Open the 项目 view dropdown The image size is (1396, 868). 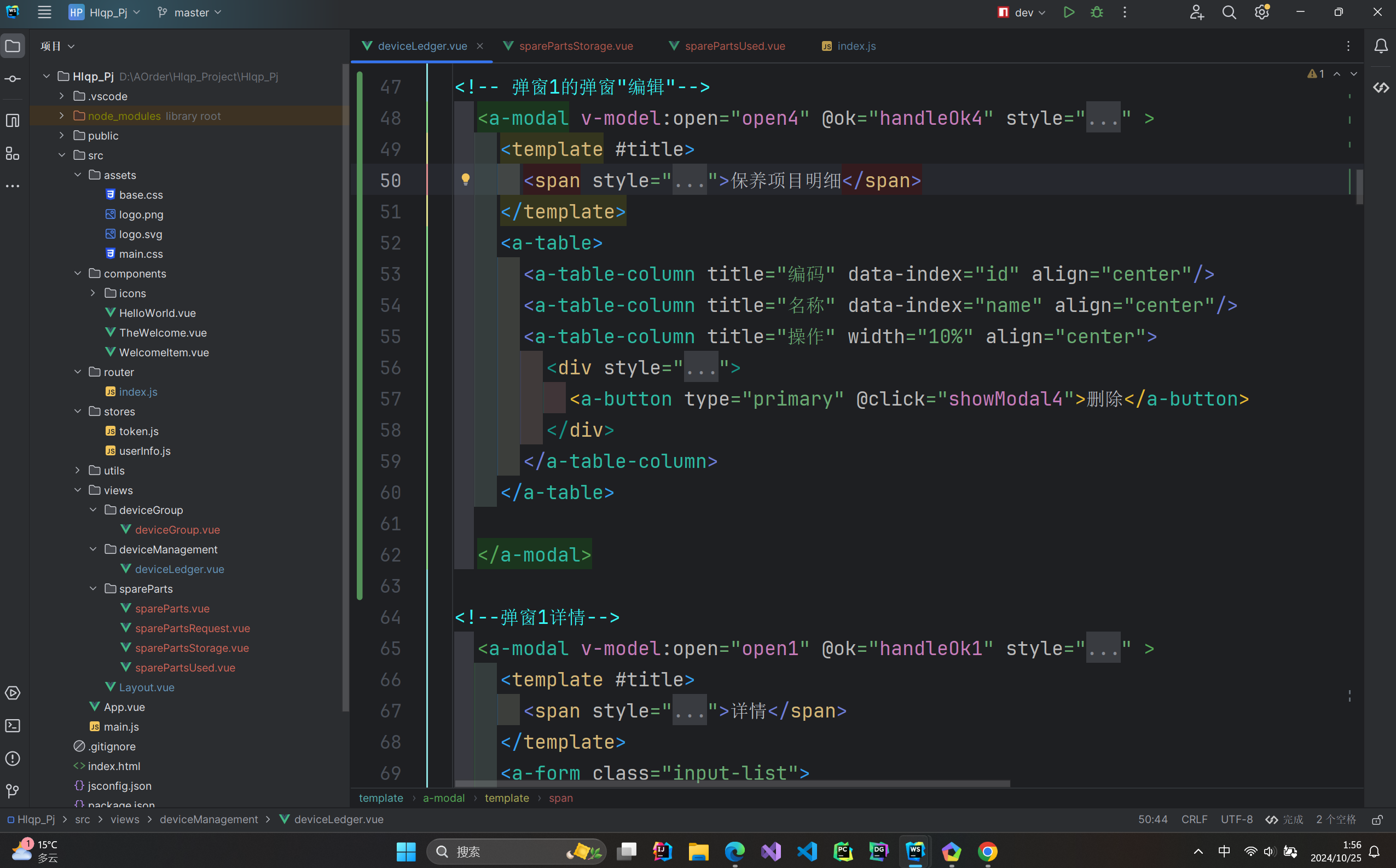57,46
